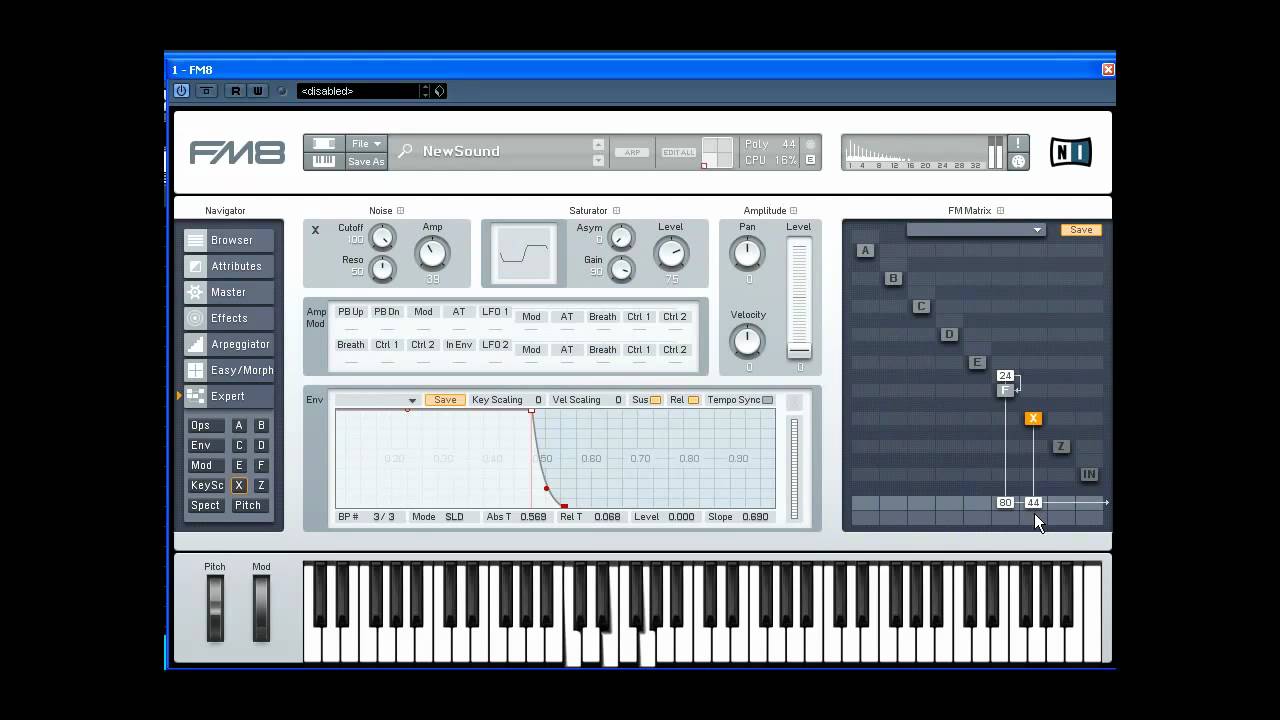Select operator F in navigator
The image size is (1280, 720).
coord(261,466)
